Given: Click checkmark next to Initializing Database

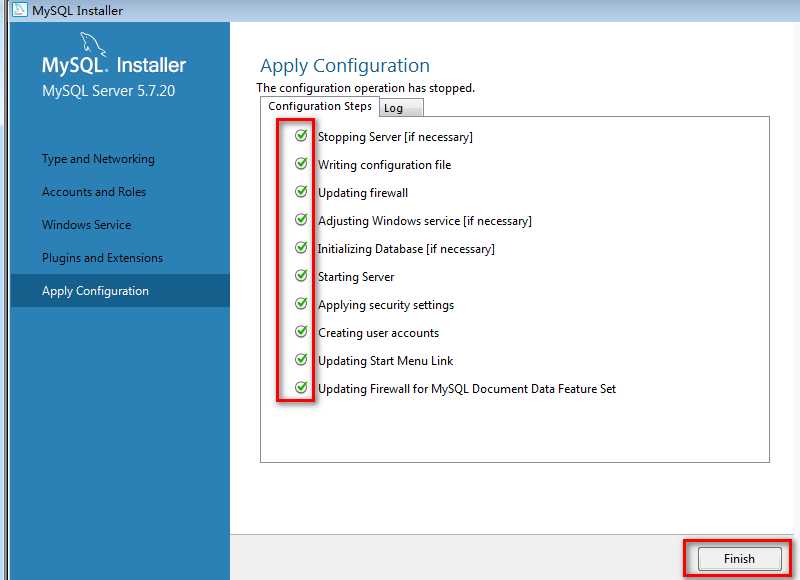Looking at the screenshot, I should 301,248.
